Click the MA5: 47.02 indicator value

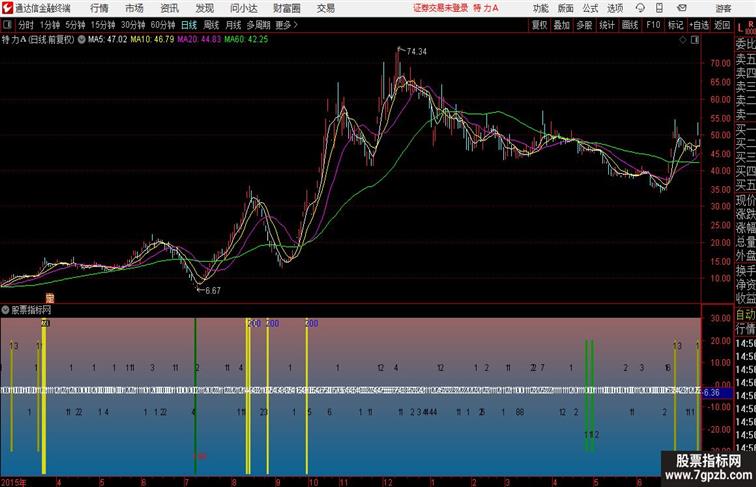pyautogui.click(x=108, y=40)
